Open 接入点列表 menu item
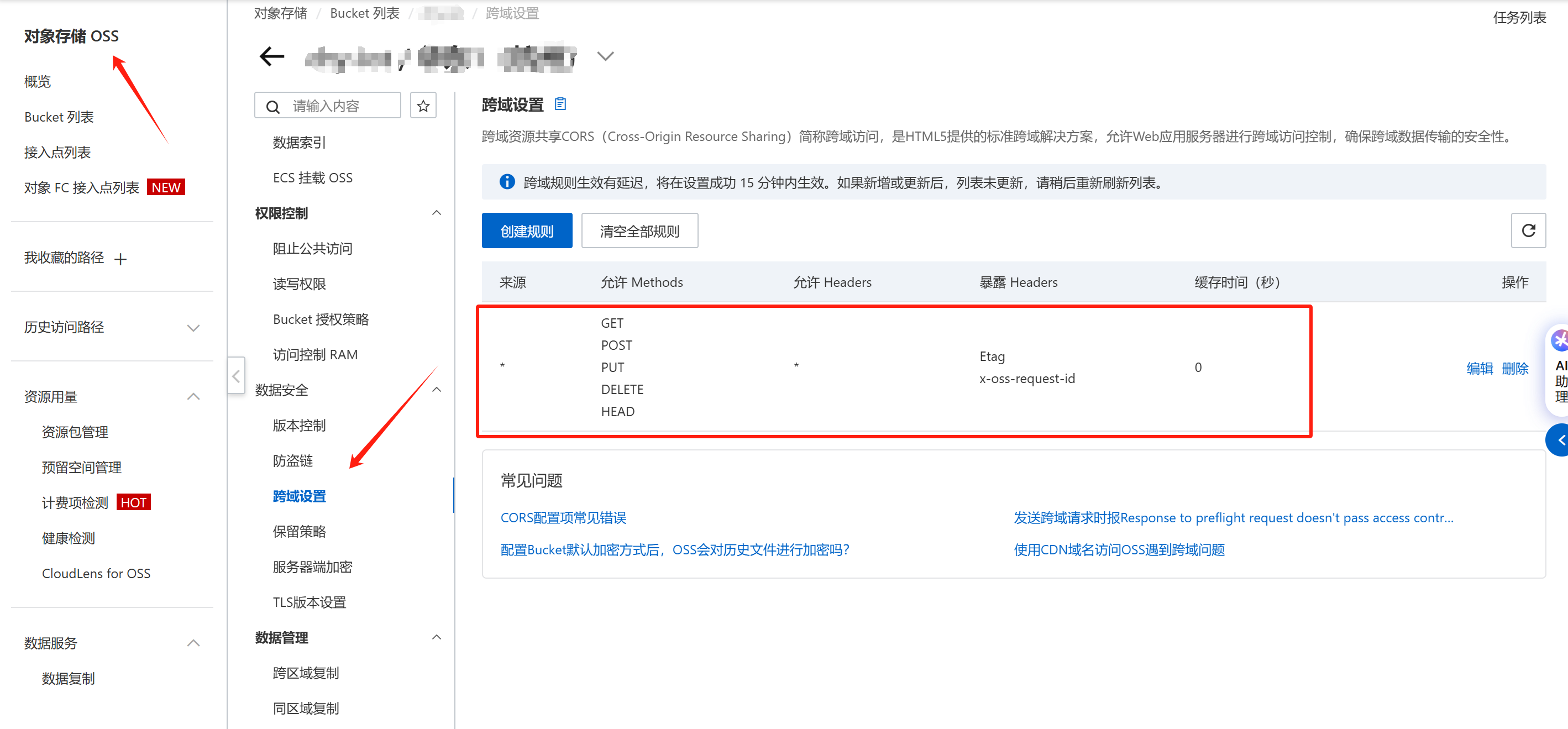This screenshot has height=729, width=1568. (x=57, y=152)
